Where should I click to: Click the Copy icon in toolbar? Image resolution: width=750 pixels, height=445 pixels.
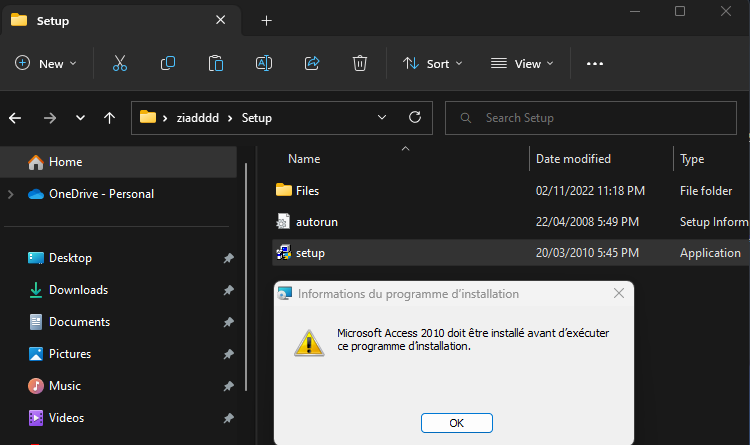point(168,63)
